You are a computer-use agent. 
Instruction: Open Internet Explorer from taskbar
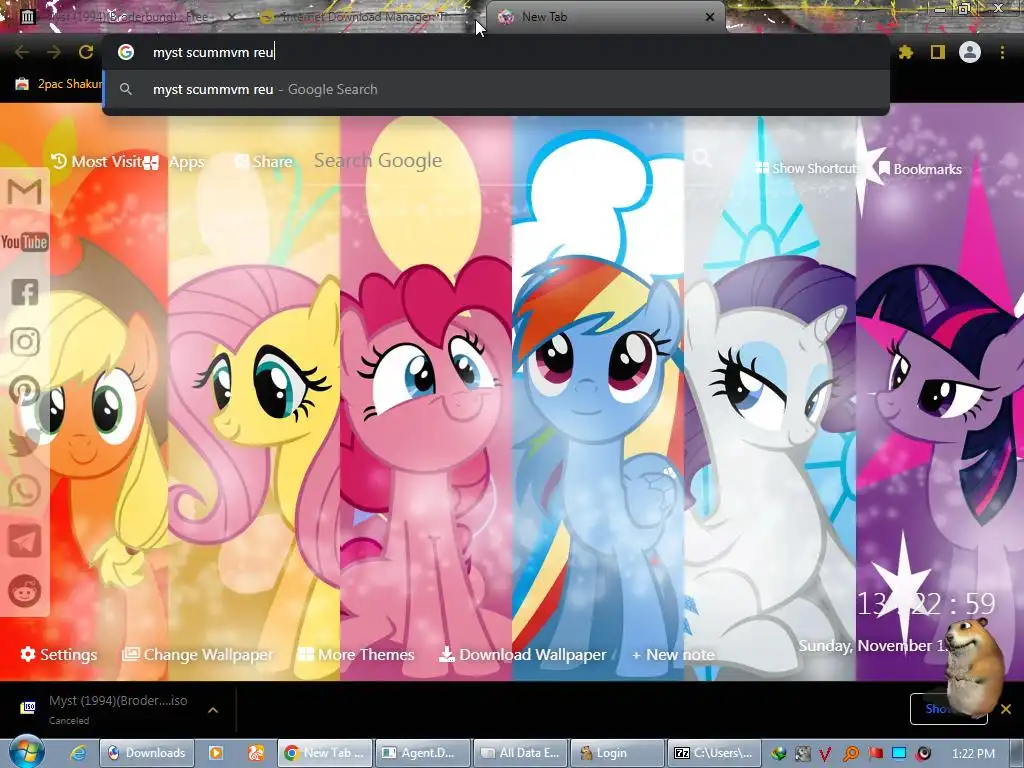pos(78,753)
